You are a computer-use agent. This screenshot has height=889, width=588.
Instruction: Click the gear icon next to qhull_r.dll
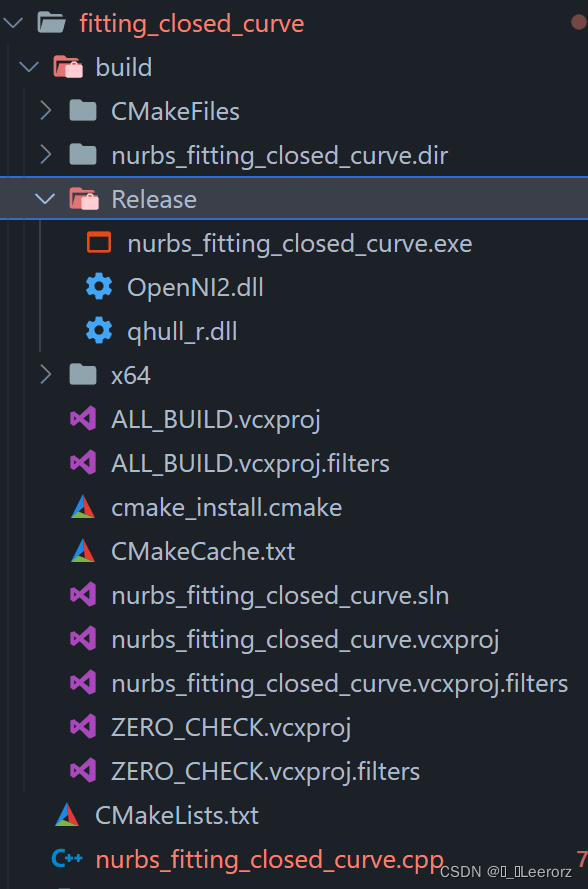[98, 330]
